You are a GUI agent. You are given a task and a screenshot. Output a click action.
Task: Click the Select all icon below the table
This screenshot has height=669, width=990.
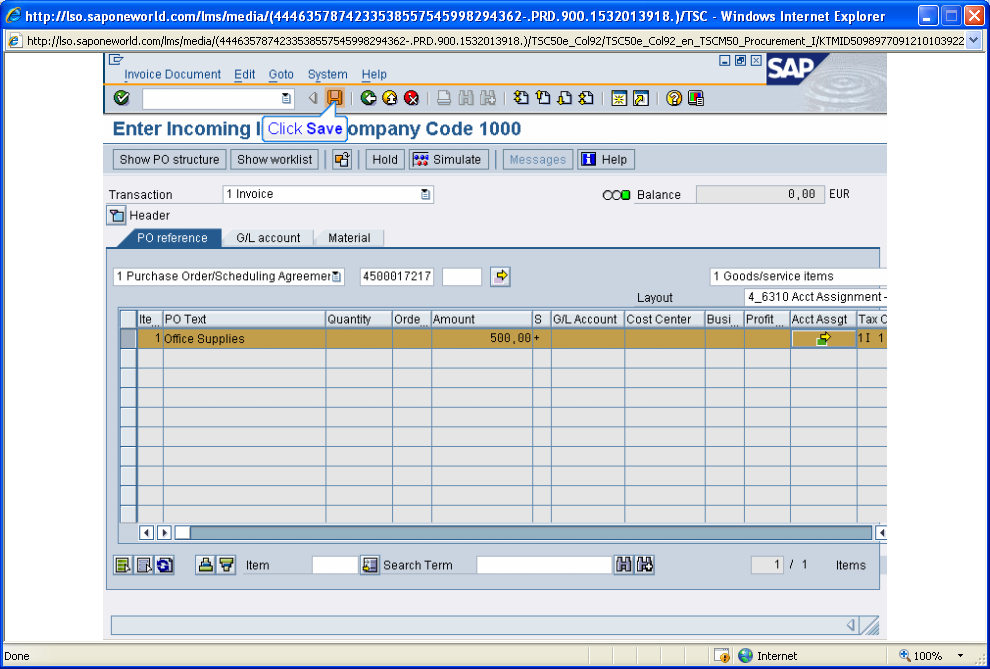(122, 565)
